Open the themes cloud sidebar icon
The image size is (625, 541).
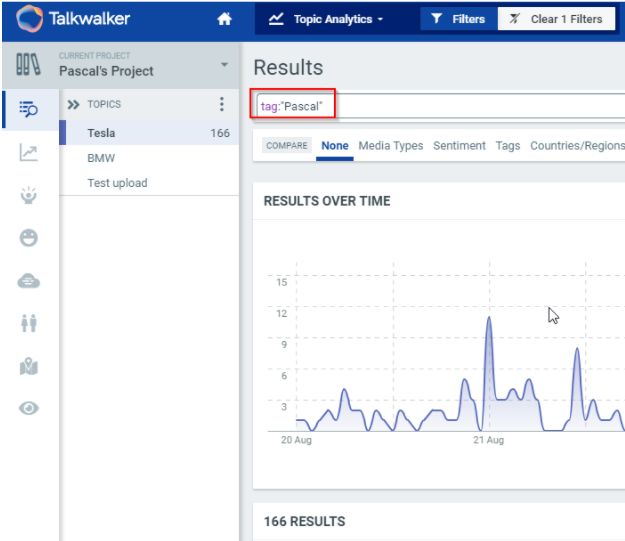tap(28, 281)
